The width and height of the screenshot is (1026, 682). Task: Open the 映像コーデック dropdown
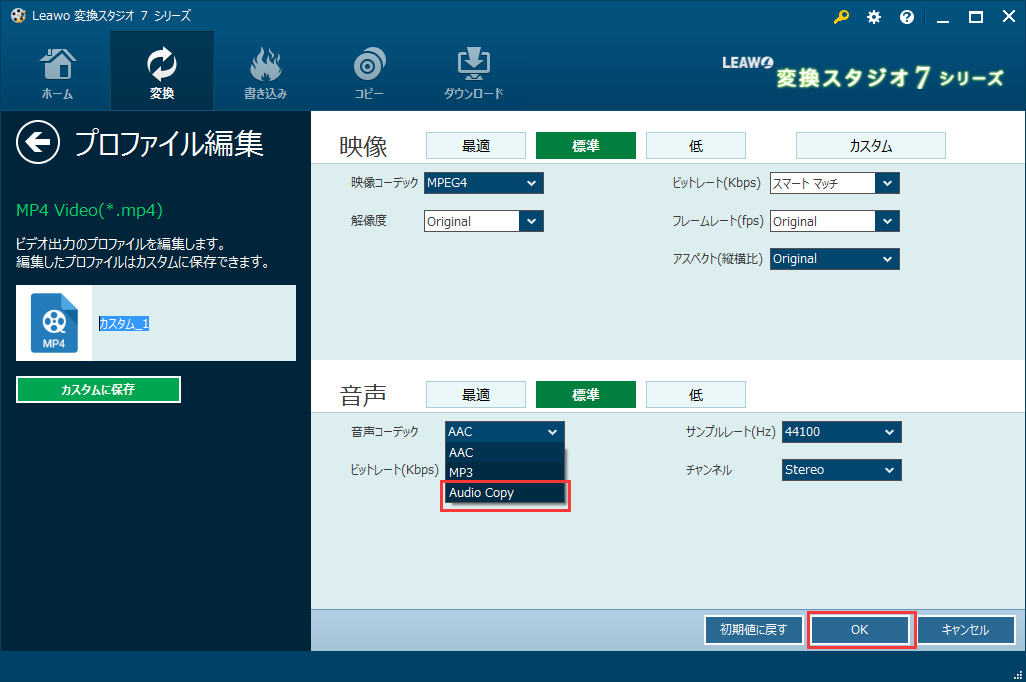pos(483,183)
